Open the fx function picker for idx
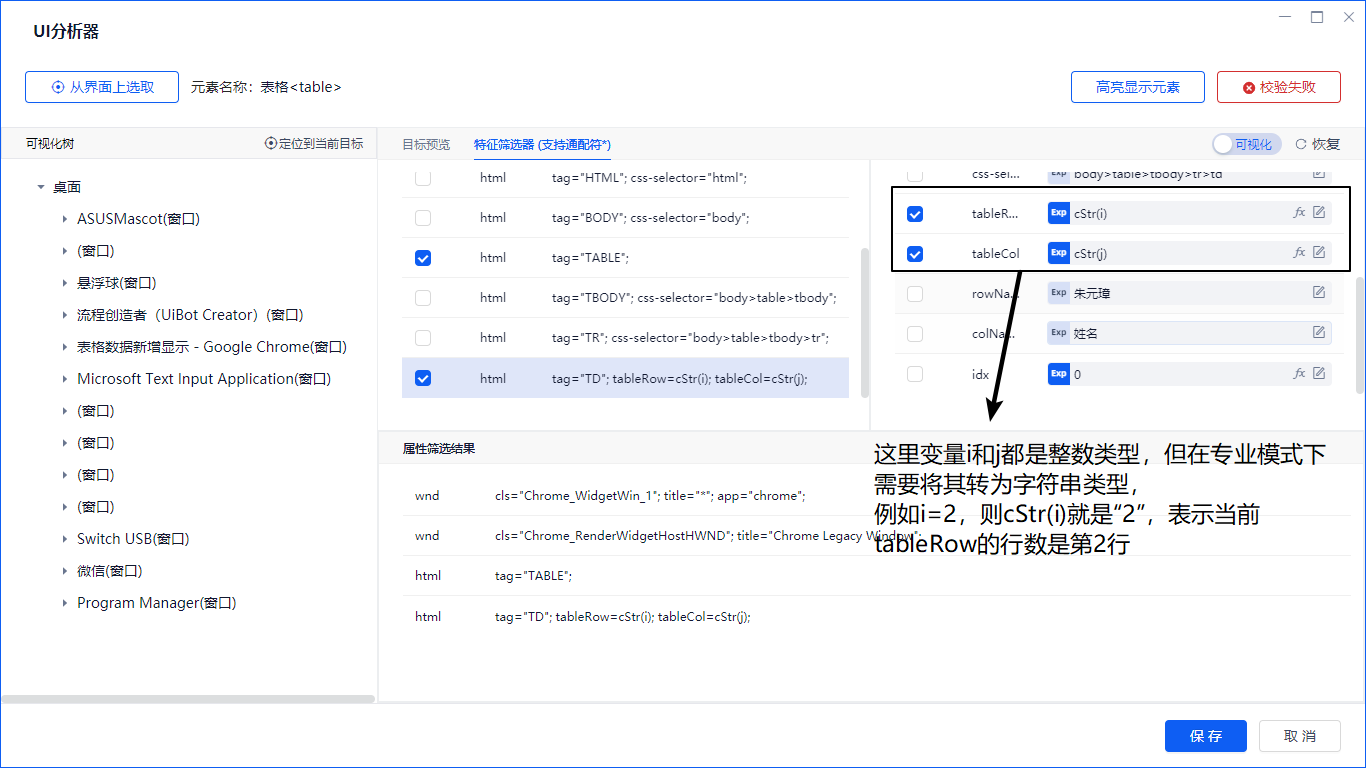Screen dimensions: 1366x768 click(1299, 373)
